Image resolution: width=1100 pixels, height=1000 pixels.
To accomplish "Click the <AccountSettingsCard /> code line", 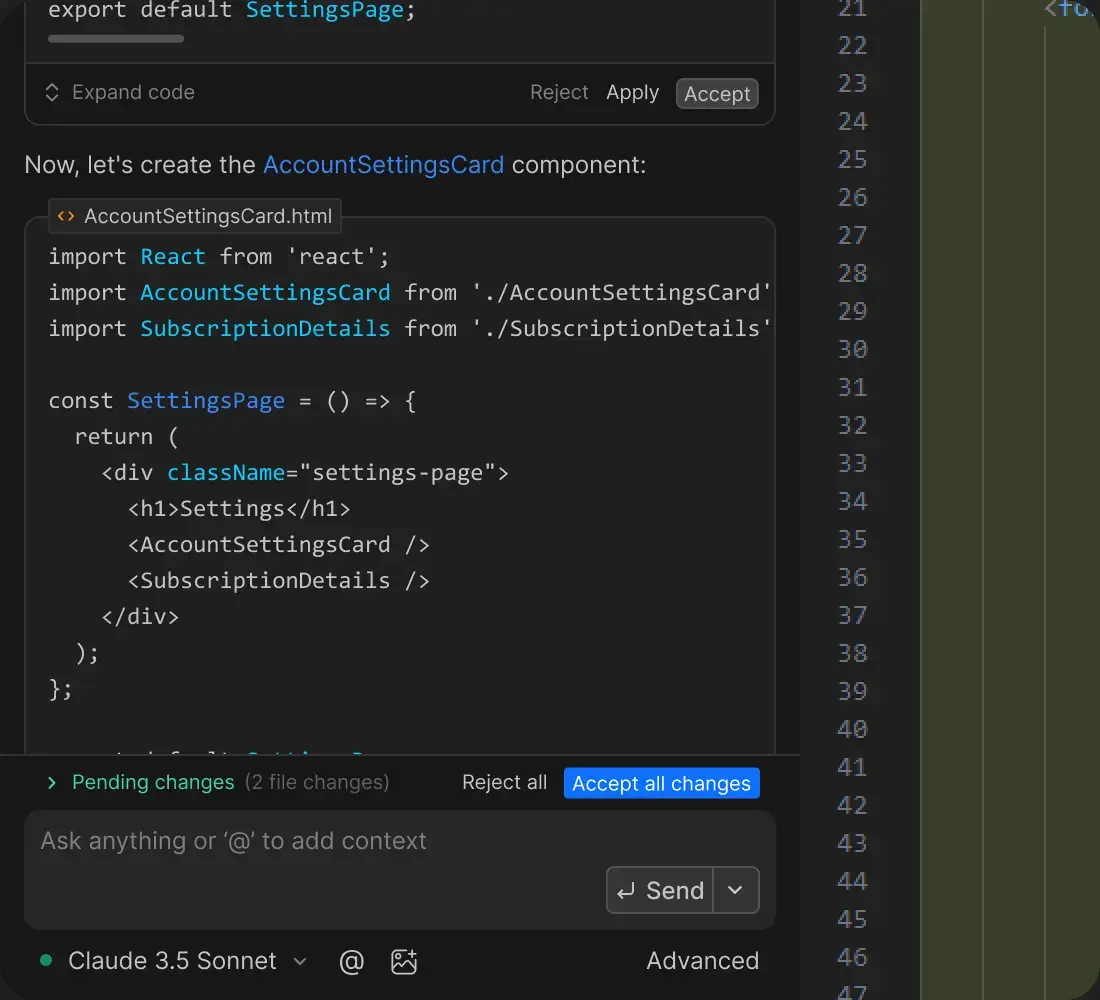I will tap(279, 545).
